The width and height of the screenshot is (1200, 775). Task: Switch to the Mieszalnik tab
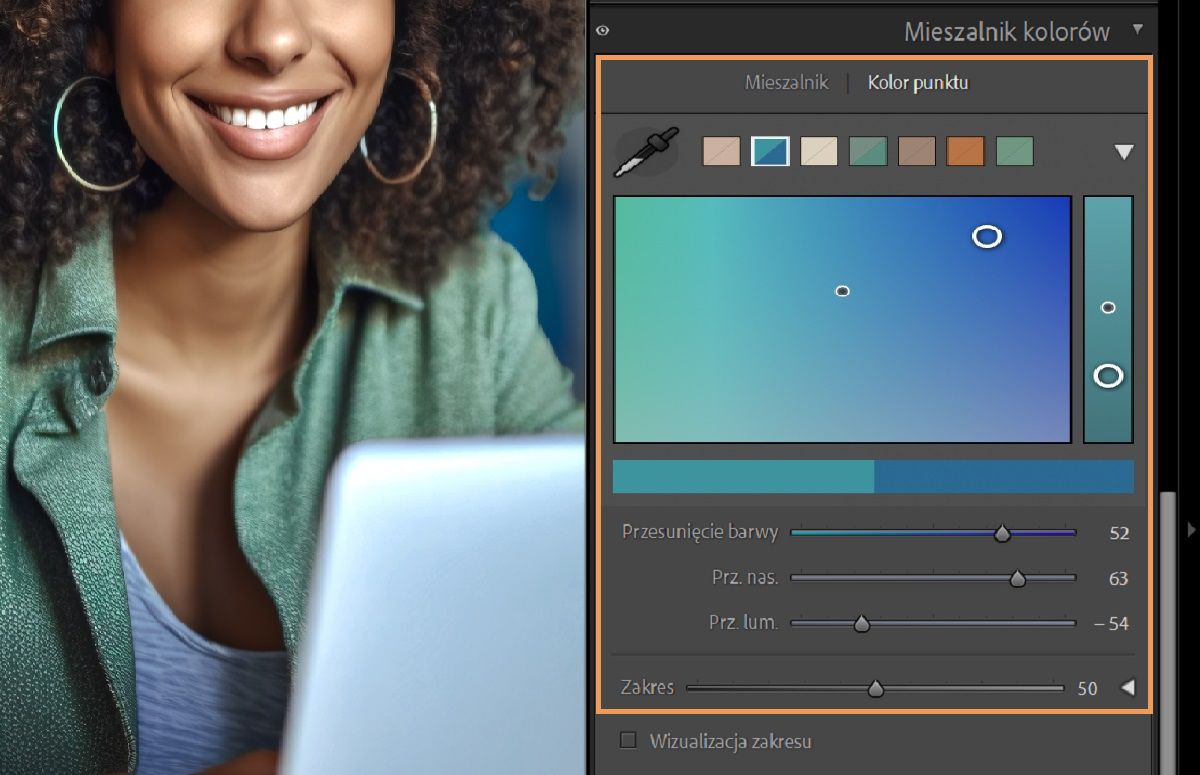(x=787, y=83)
